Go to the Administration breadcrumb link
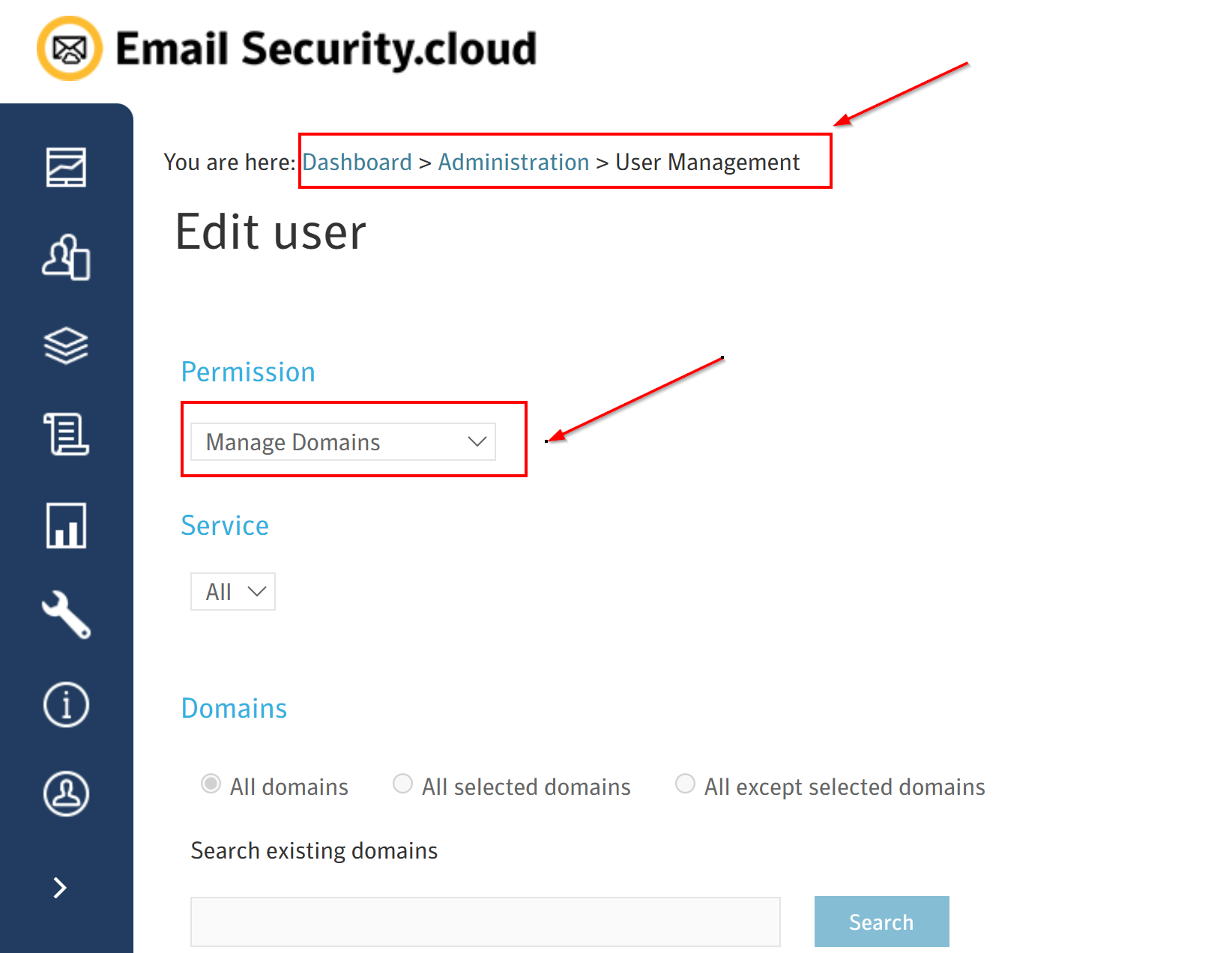This screenshot has height=953, width=1232. point(513,163)
